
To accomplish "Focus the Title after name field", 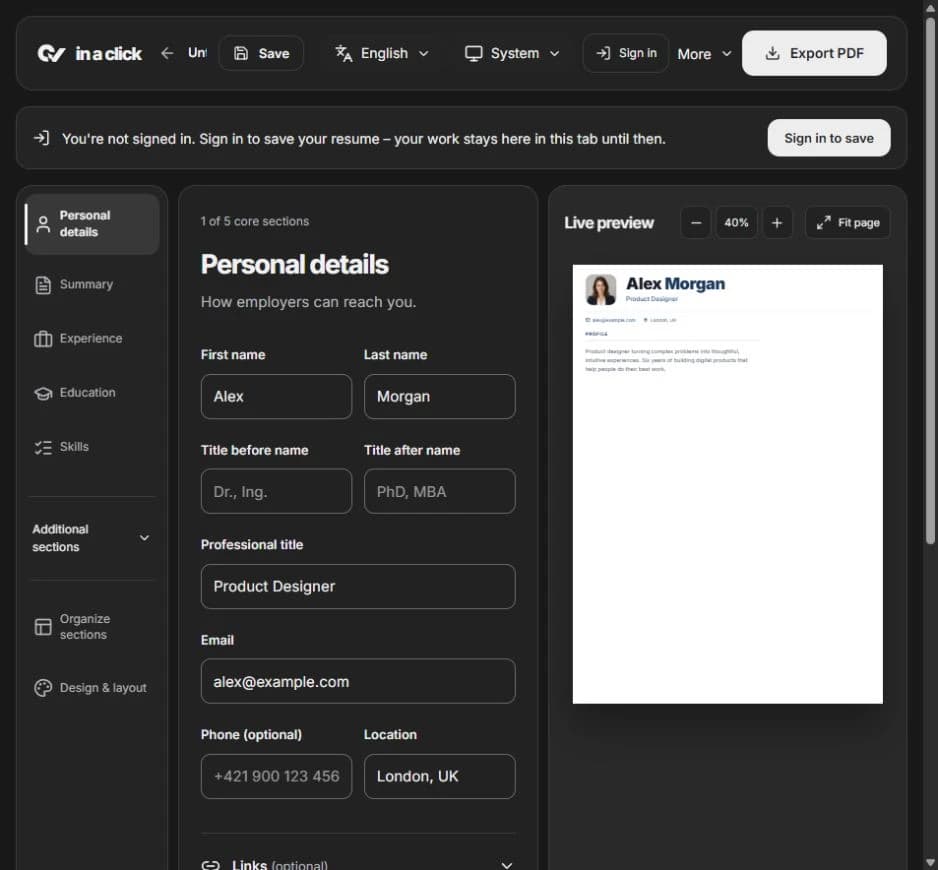I will (x=440, y=491).
